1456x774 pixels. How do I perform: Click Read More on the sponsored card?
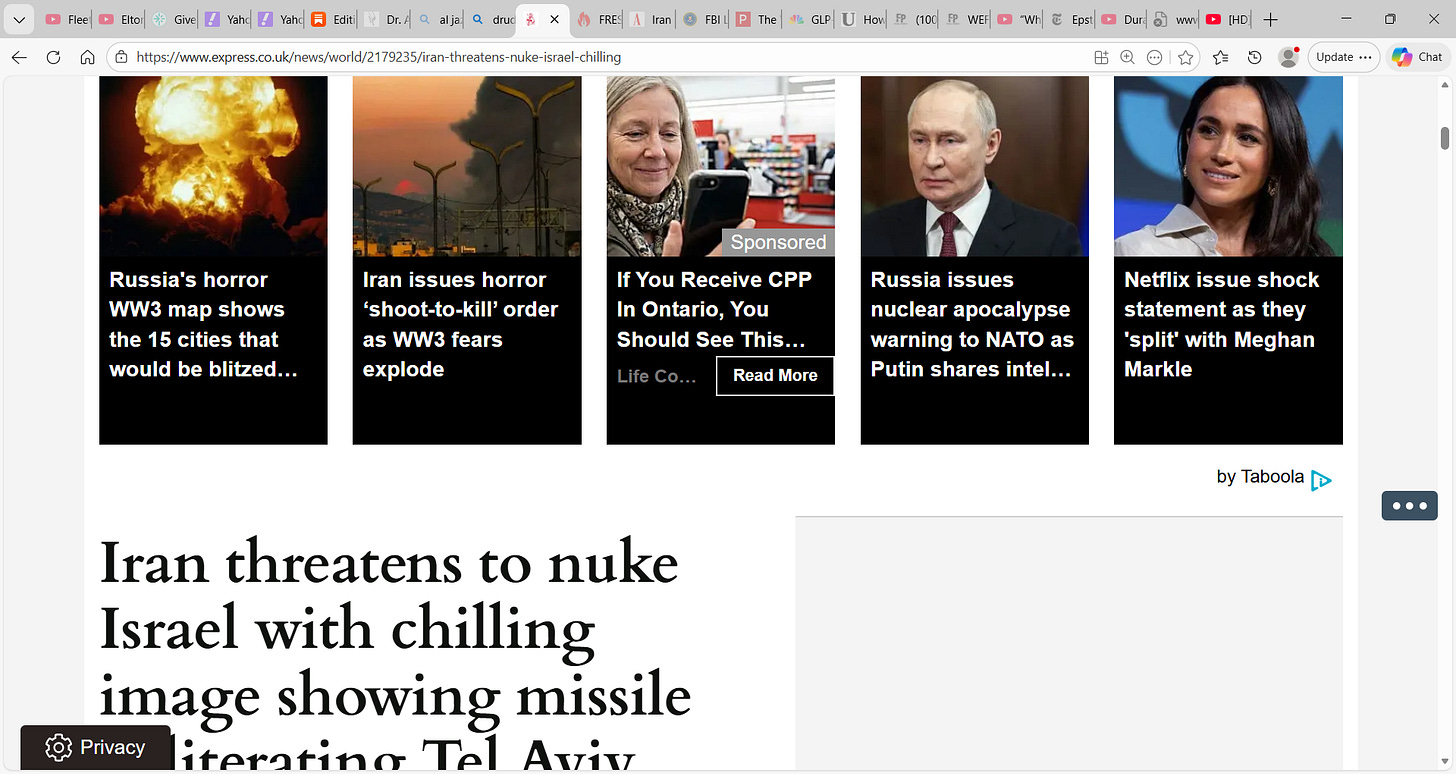775,375
